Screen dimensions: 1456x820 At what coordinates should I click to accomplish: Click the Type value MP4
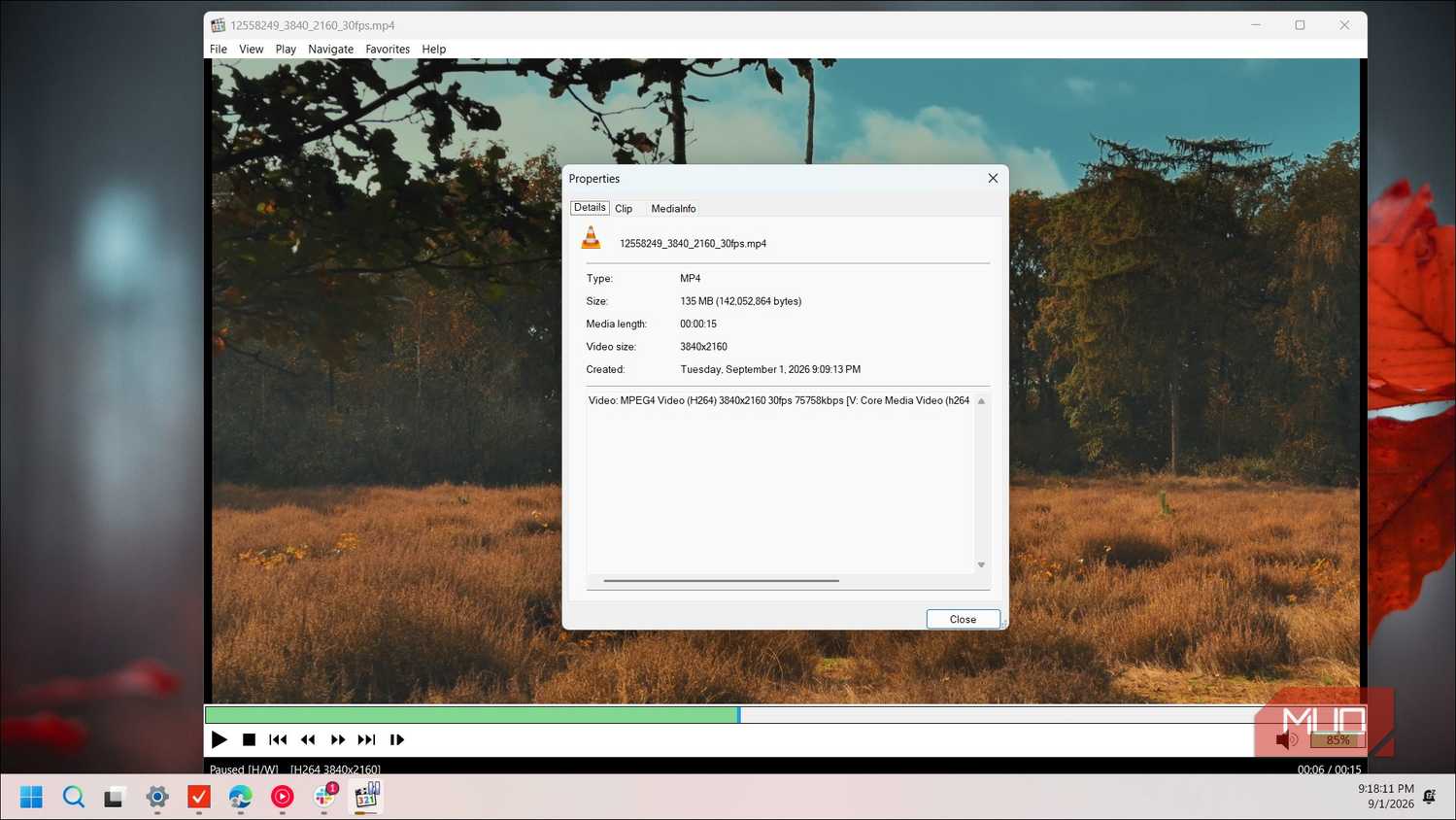click(691, 279)
